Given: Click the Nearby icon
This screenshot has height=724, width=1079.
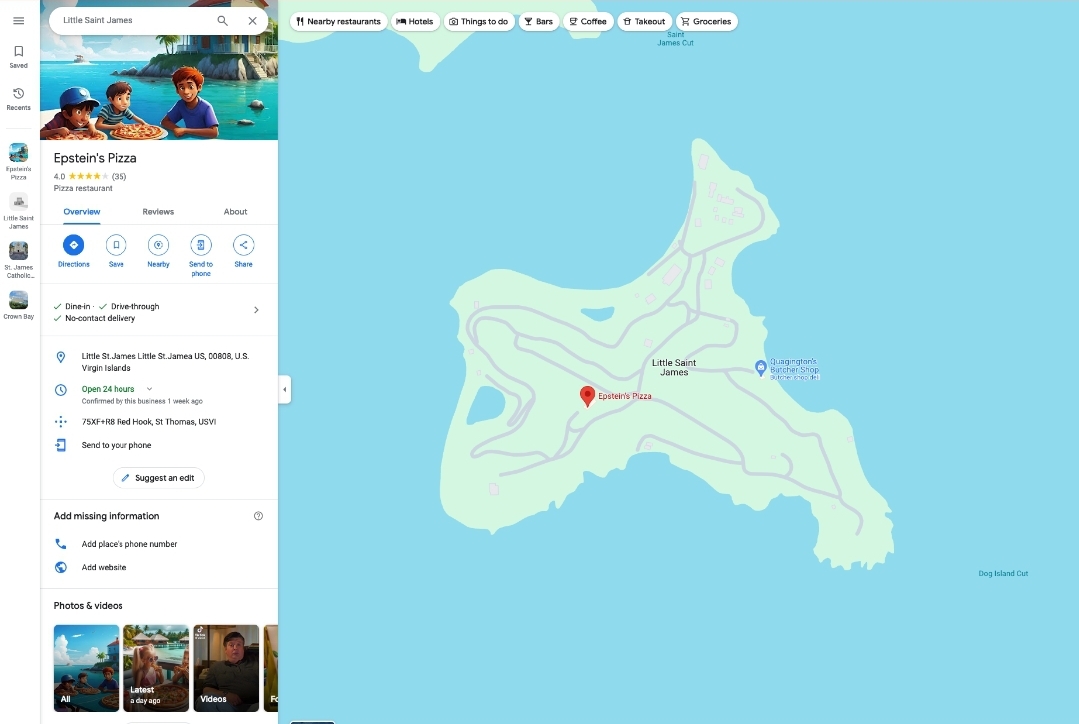Looking at the screenshot, I should pyautogui.click(x=158, y=245).
